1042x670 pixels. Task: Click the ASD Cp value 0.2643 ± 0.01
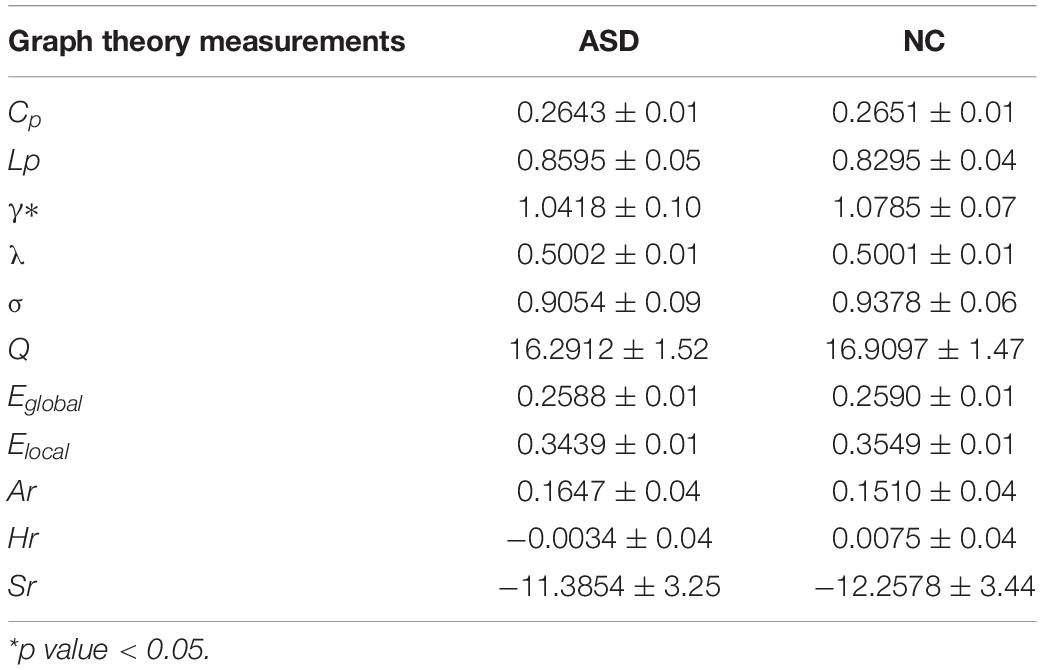pos(608,112)
